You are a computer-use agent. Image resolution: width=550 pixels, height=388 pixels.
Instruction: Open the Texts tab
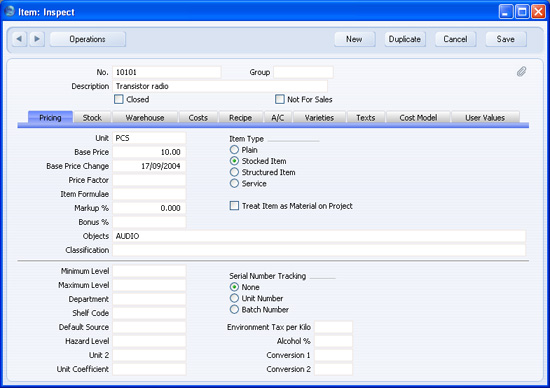pyautogui.click(x=366, y=118)
